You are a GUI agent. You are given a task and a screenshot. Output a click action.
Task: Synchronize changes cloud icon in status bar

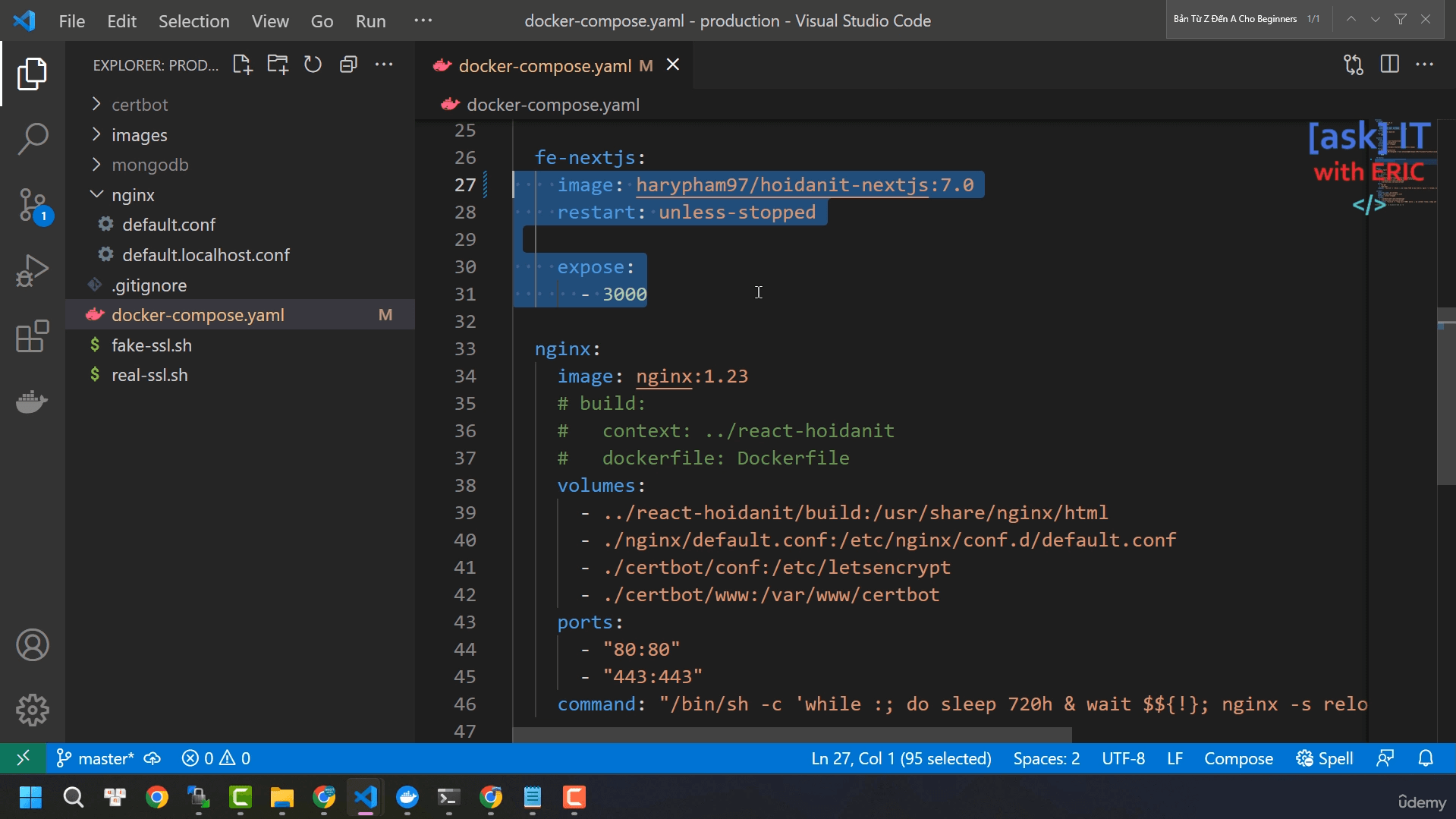coord(153,758)
